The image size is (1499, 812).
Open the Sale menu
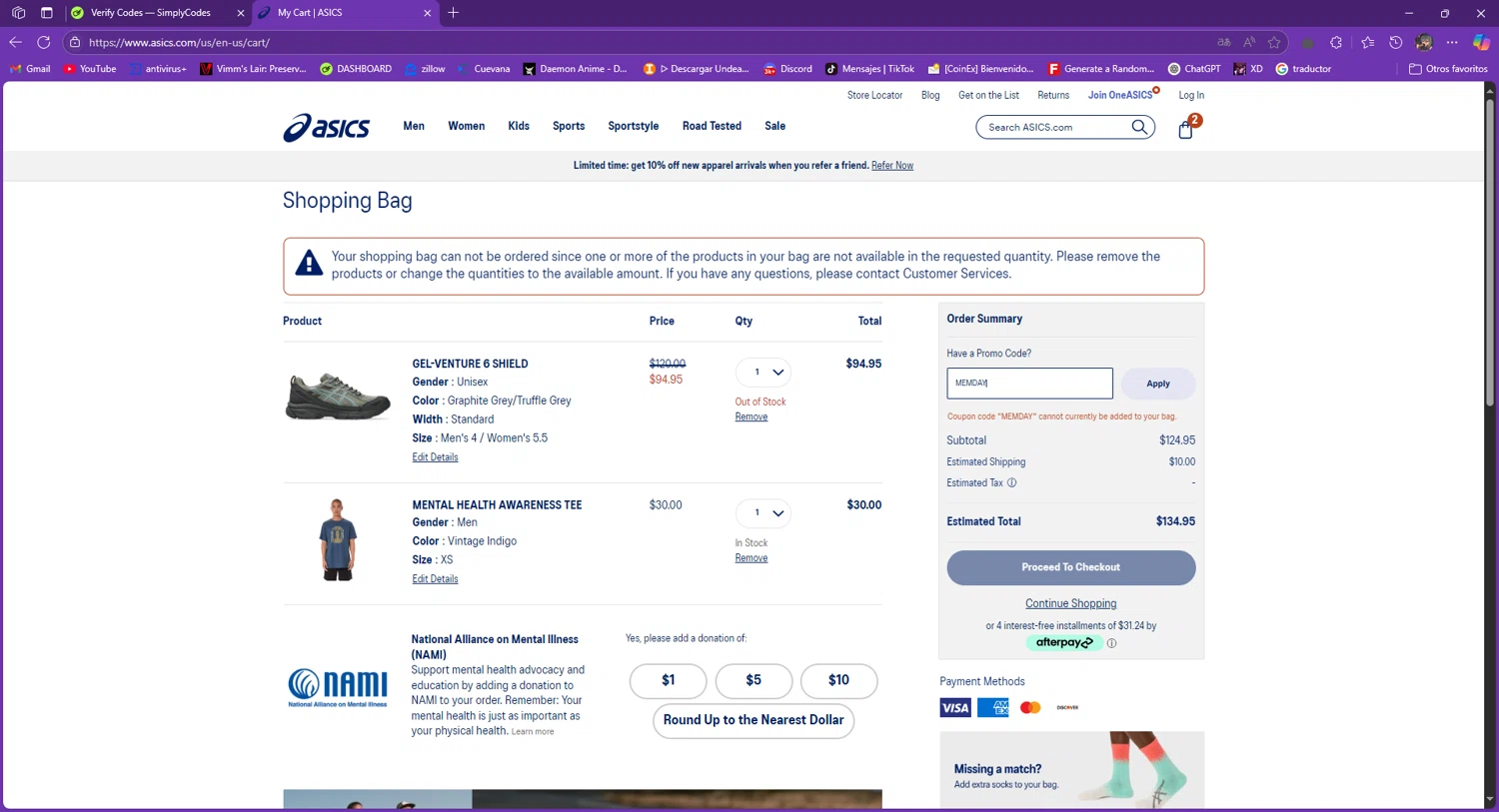coord(774,126)
